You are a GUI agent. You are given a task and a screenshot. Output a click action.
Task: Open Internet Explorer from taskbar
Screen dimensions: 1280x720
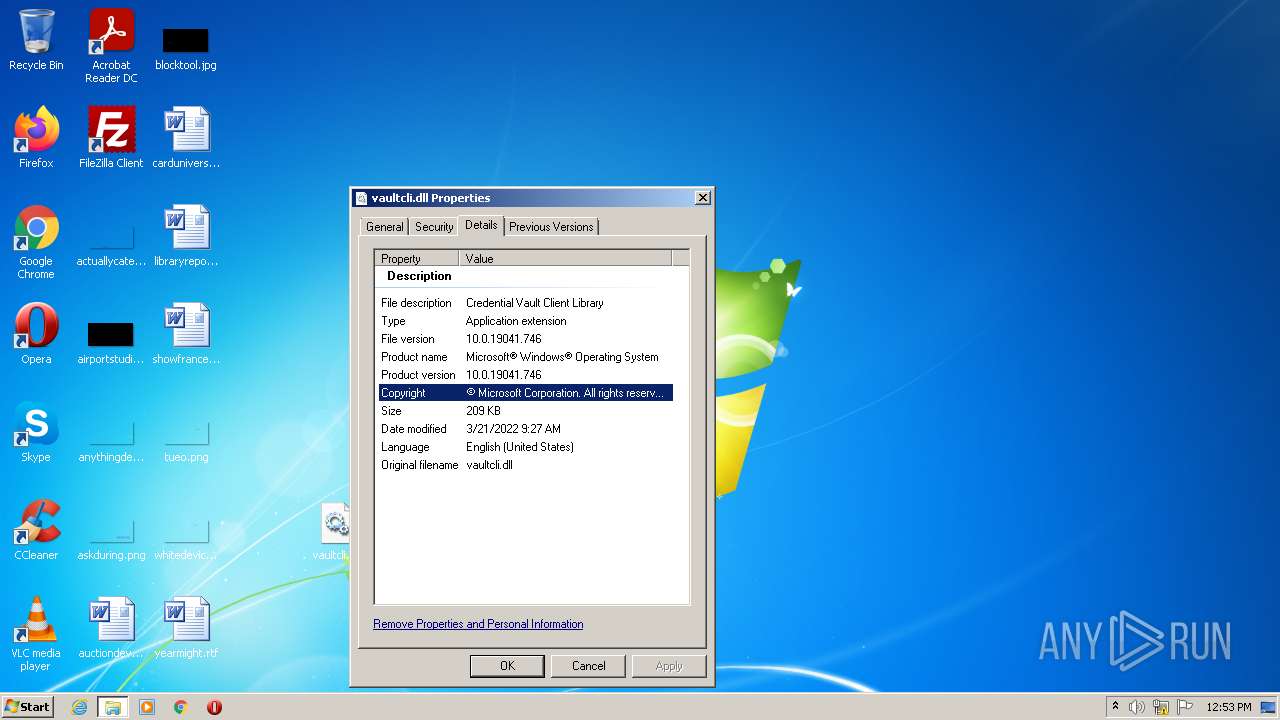tap(79, 707)
